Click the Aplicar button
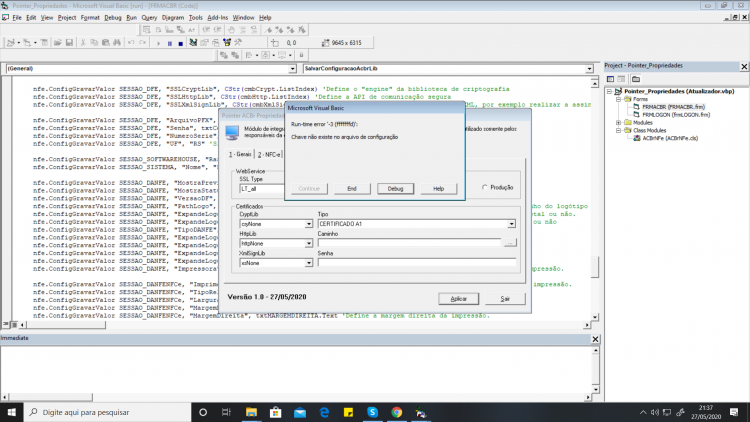750x422 pixels. point(458,299)
